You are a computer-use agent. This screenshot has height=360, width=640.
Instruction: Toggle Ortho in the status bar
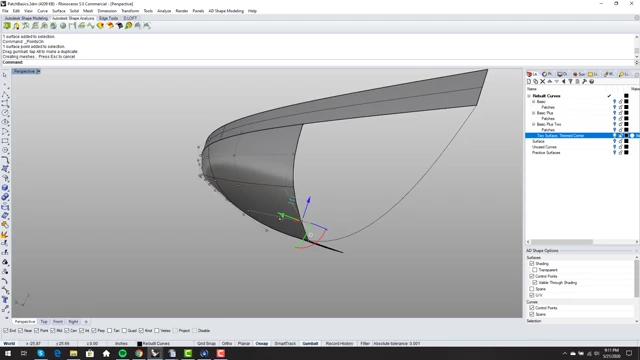coord(227,344)
